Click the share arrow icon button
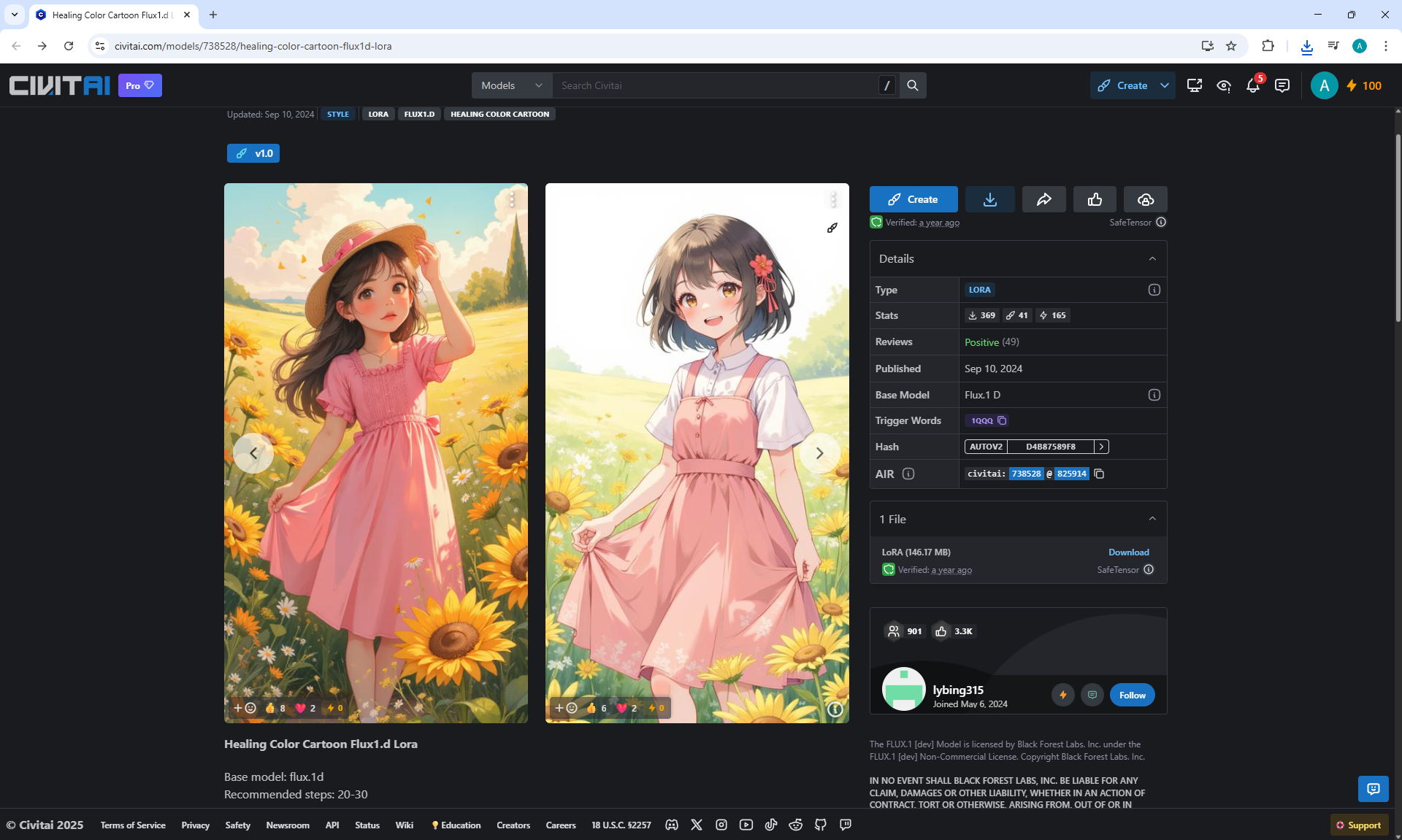Image resolution: width=1402 pixels, height=840 pixels. pyautogui.click(x=1043, y=199)
